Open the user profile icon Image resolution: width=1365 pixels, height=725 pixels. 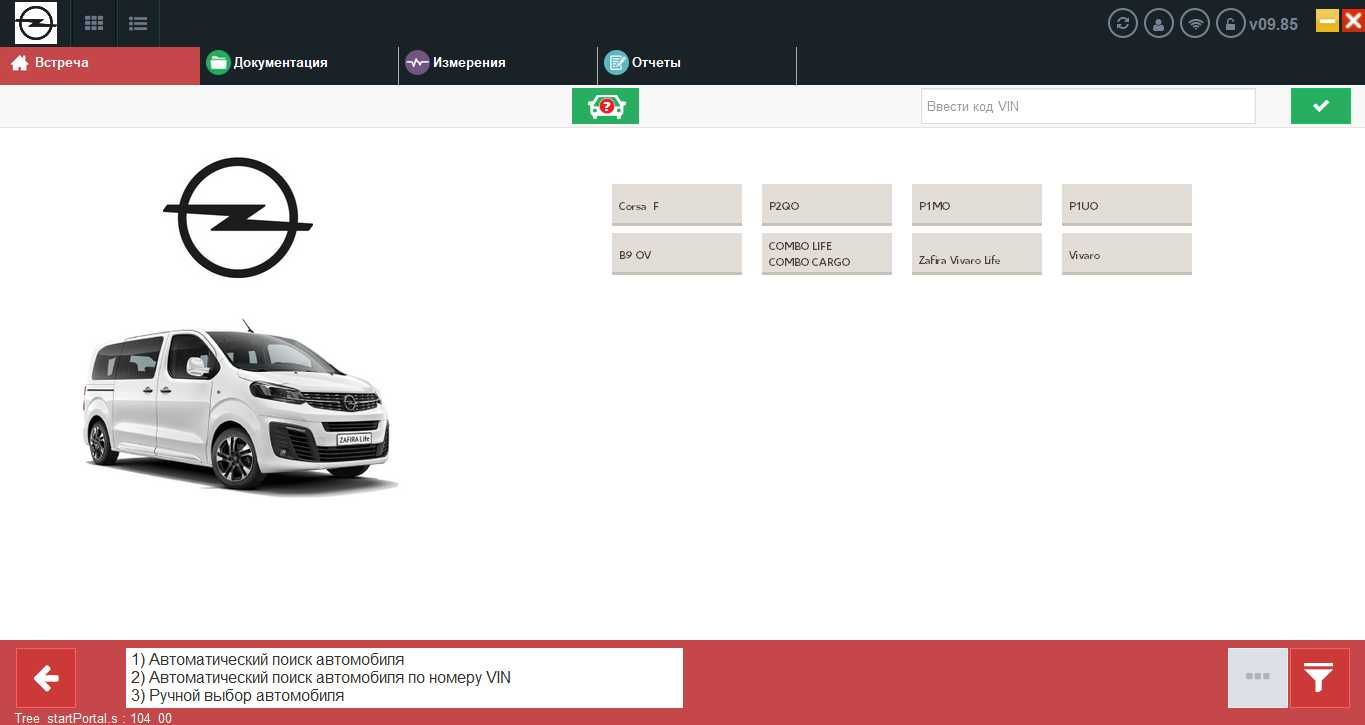[x=1159, y=23]
